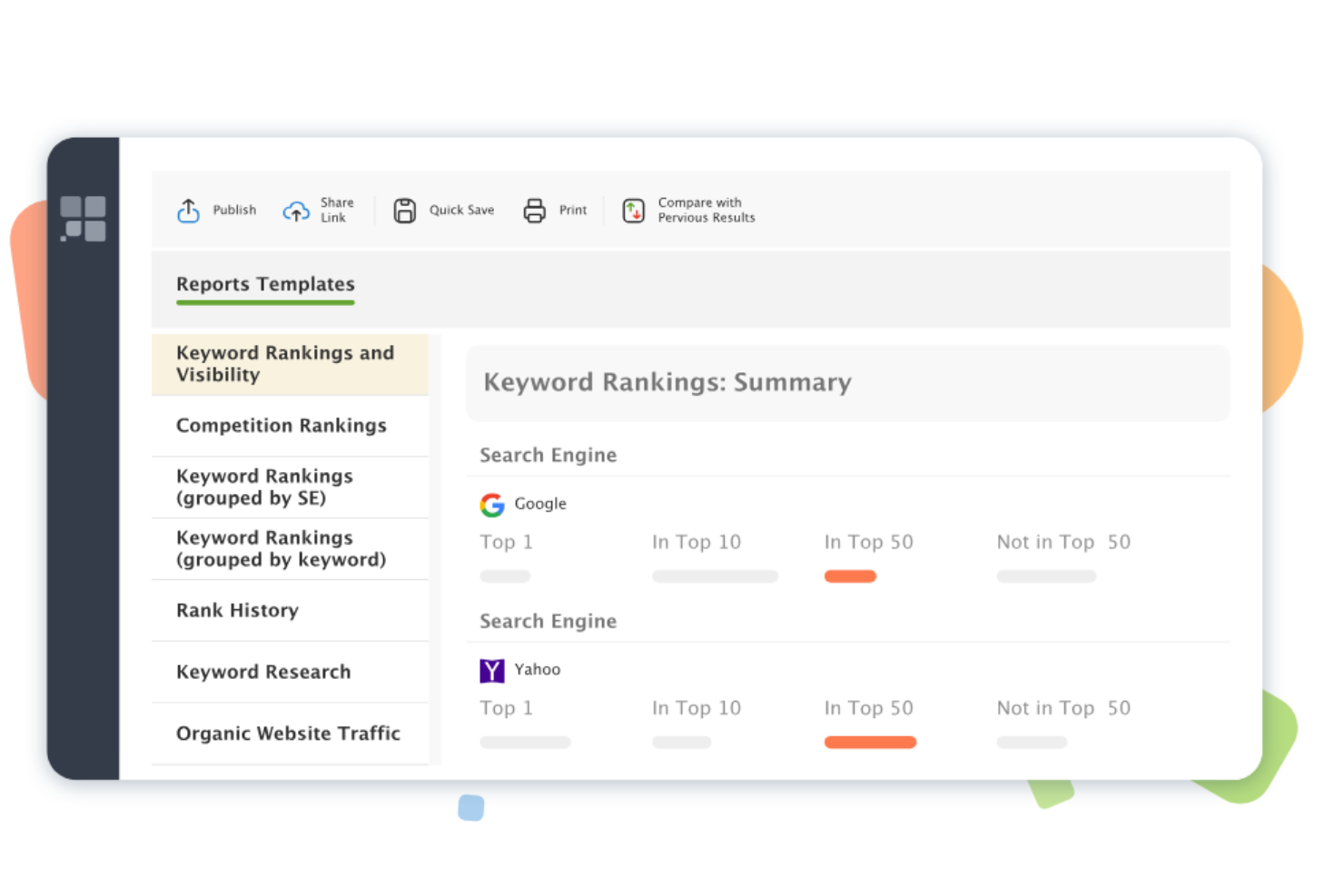This screenshot has width=1344, height=896.
Task: Select Keyword Rankings grouped by SE
Action: [x=264, y=487]
